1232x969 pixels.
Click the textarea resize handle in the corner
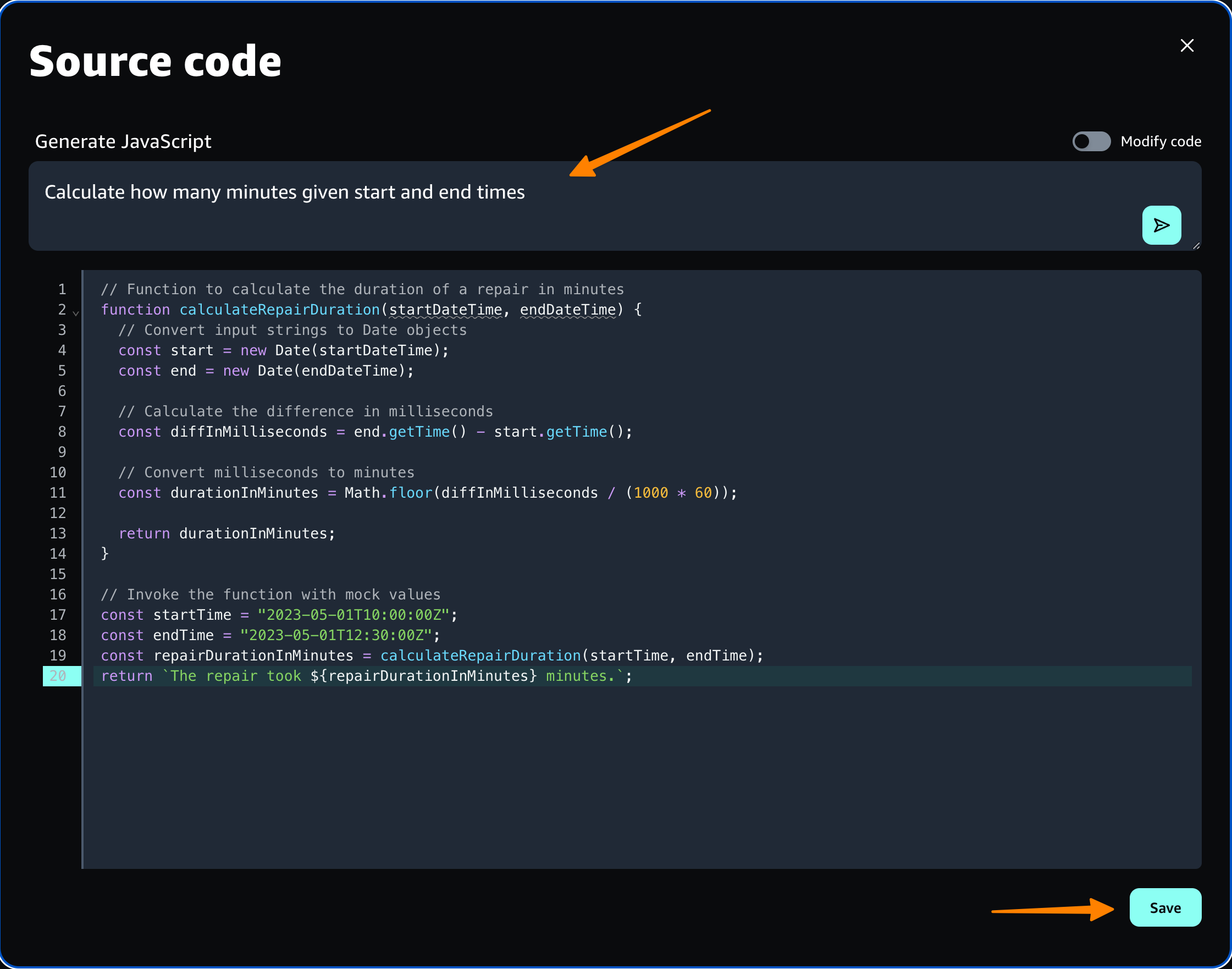coord(1196,246)
